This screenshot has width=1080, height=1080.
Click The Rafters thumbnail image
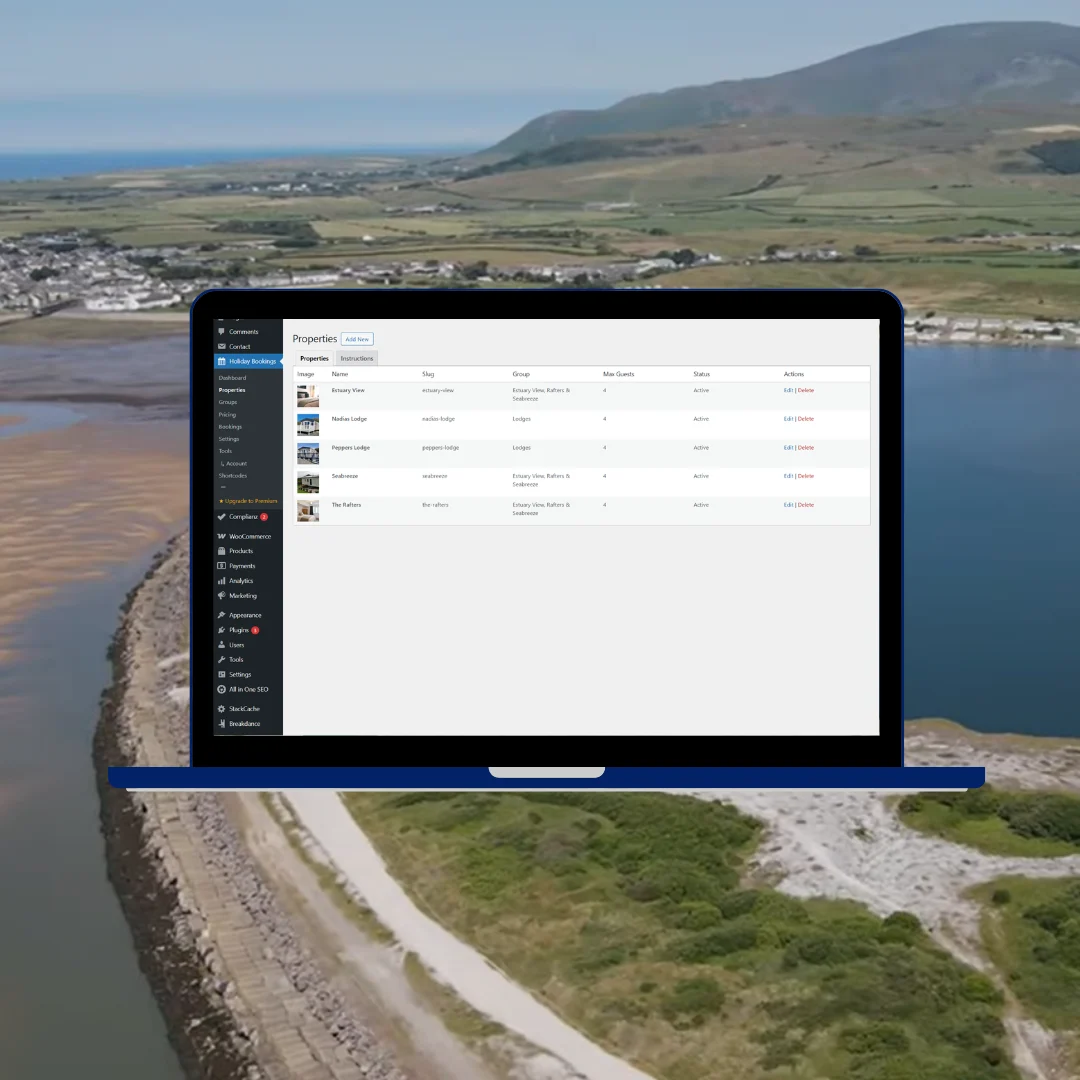click(x=308, y=510)
